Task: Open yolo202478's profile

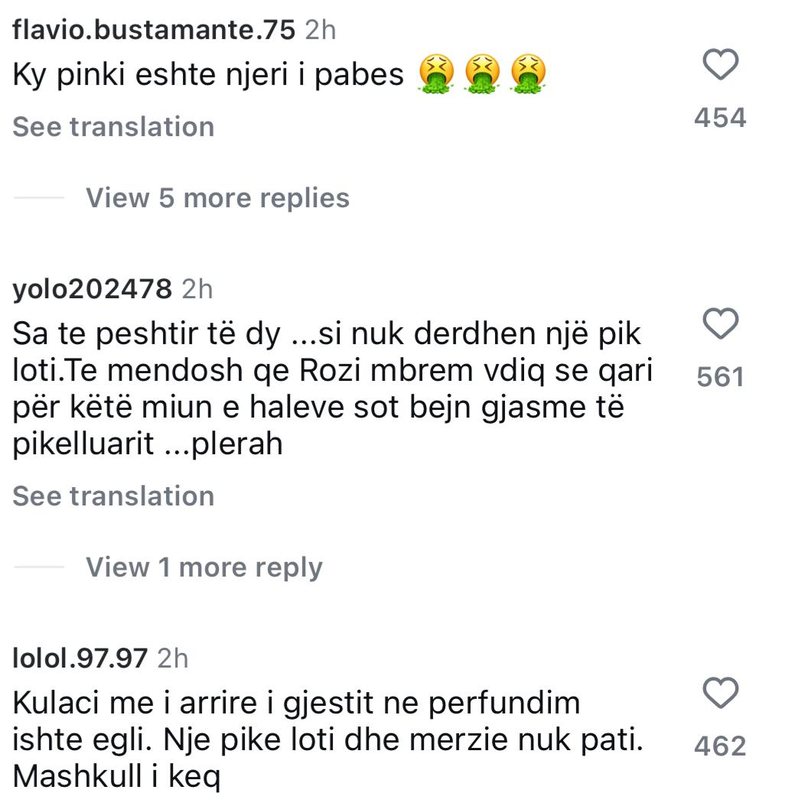Action: point(92,289)
